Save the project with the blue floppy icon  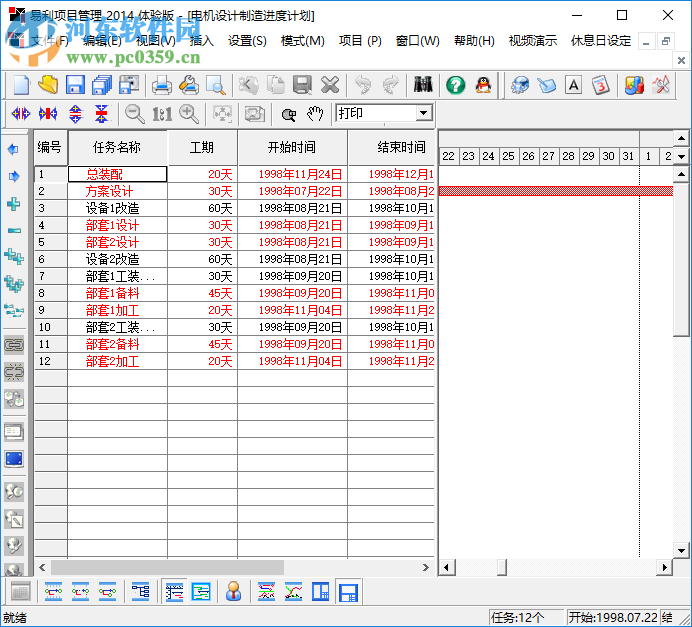pyautogui.click(x=75, y=85)
